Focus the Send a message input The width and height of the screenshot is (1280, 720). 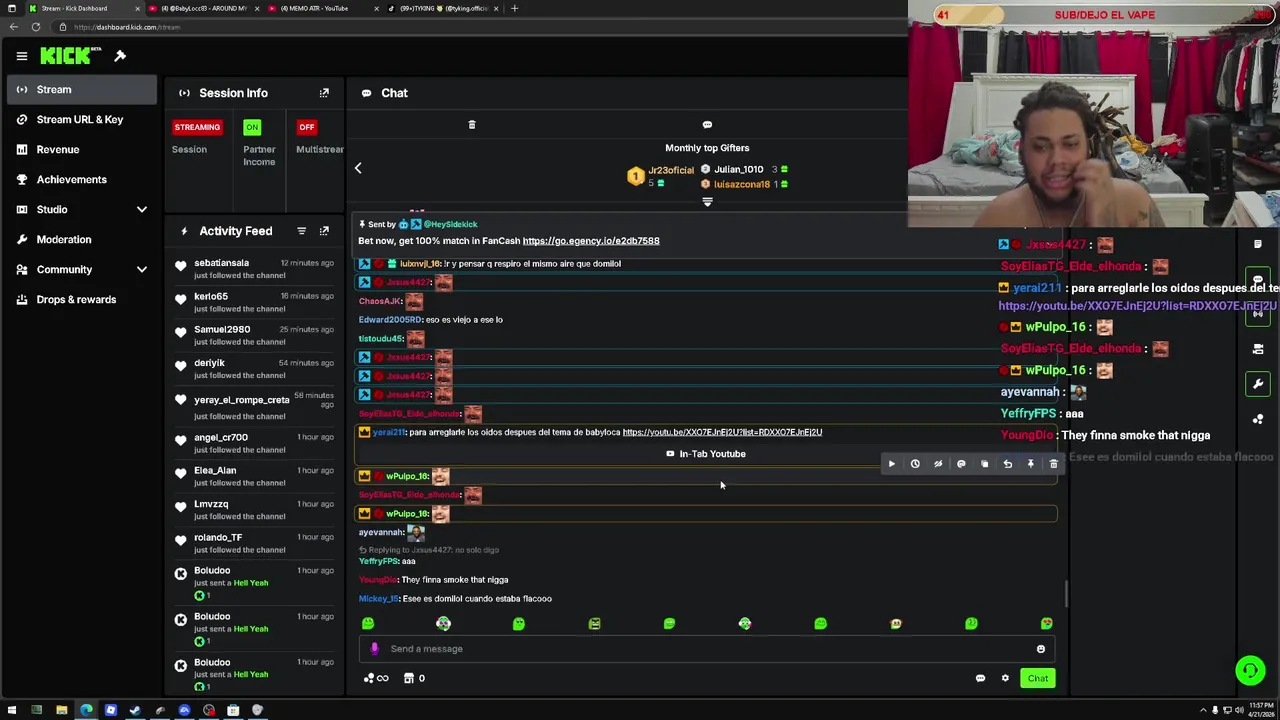tap(708, 649)
